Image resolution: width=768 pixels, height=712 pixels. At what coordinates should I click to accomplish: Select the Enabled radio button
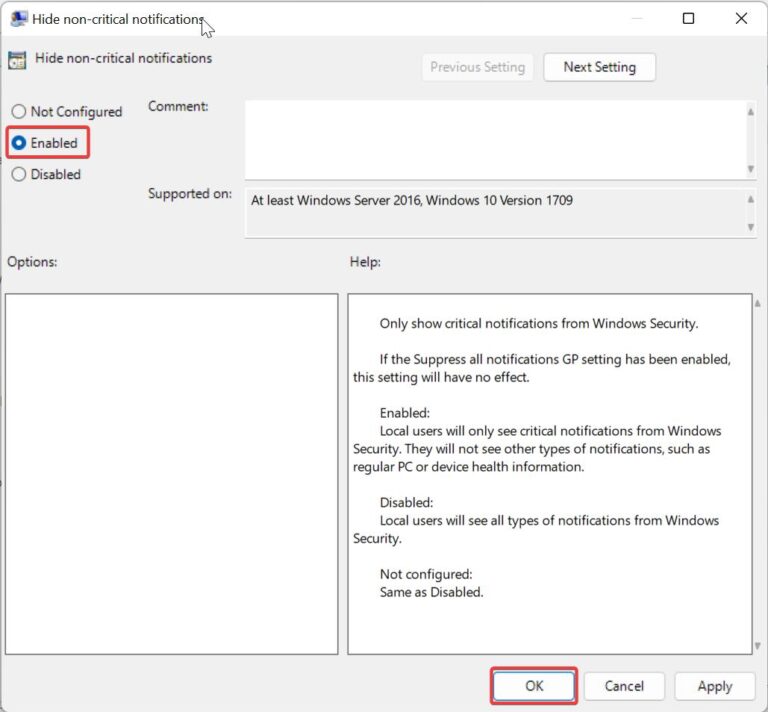tap(19, 143)
